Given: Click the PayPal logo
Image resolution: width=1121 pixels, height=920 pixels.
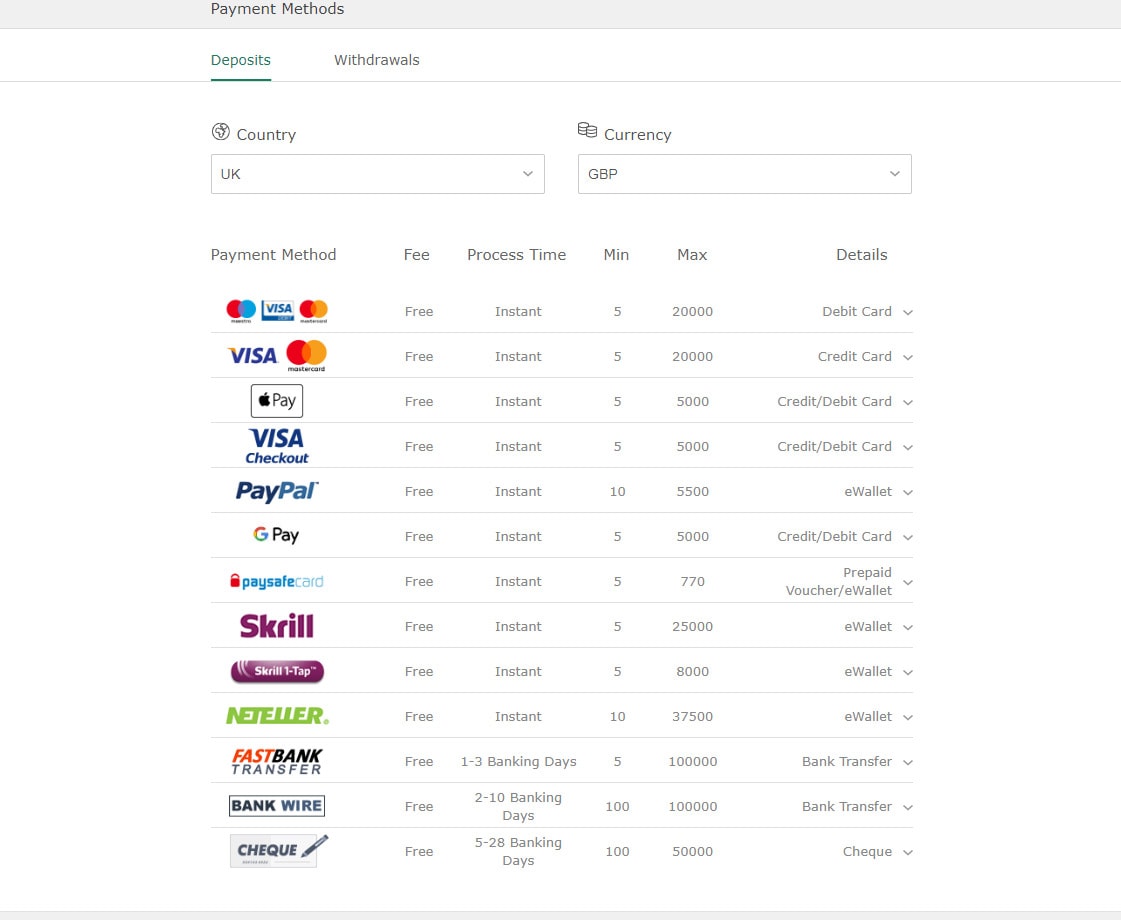Looking at the screenshot, I should point(277,491).
